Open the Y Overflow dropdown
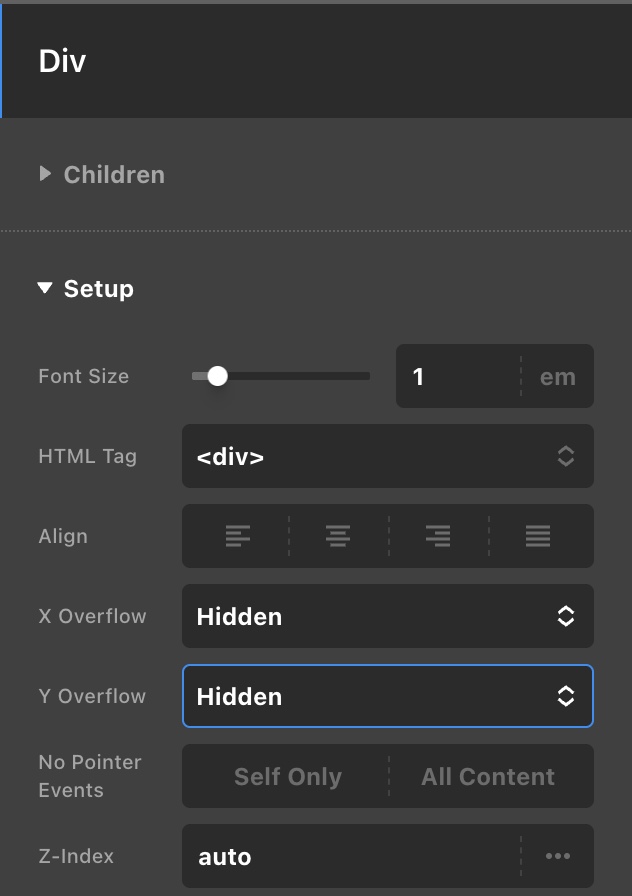This screenshot has height=896, width=632. (387, 696)
